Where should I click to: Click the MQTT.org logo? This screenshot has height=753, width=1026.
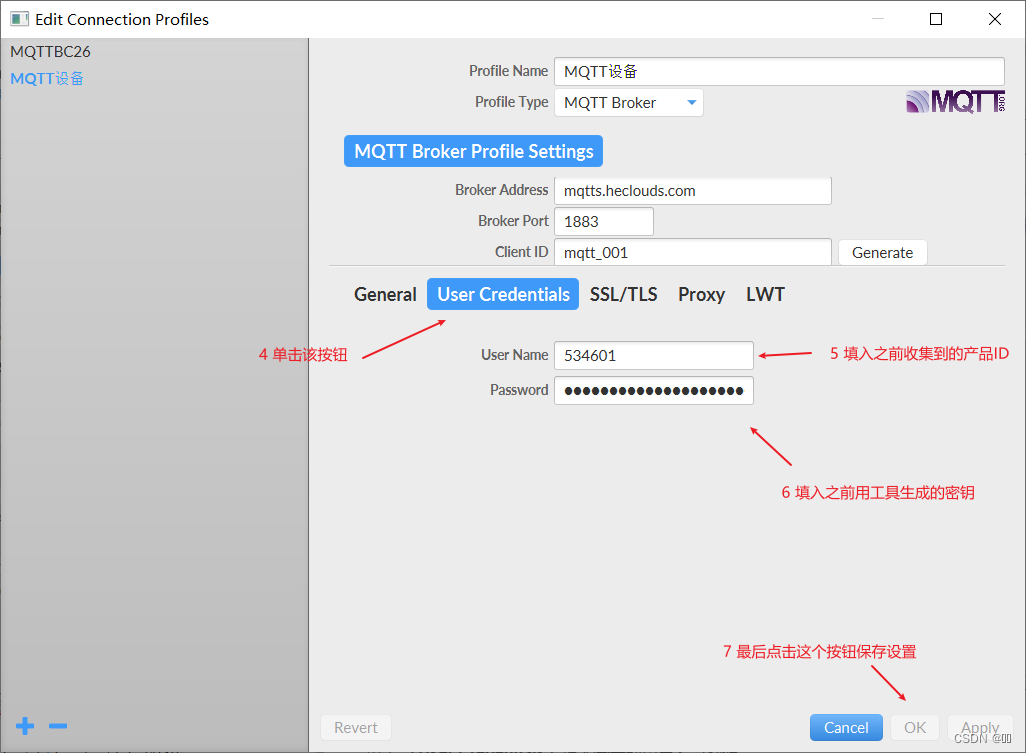point(955,101)
